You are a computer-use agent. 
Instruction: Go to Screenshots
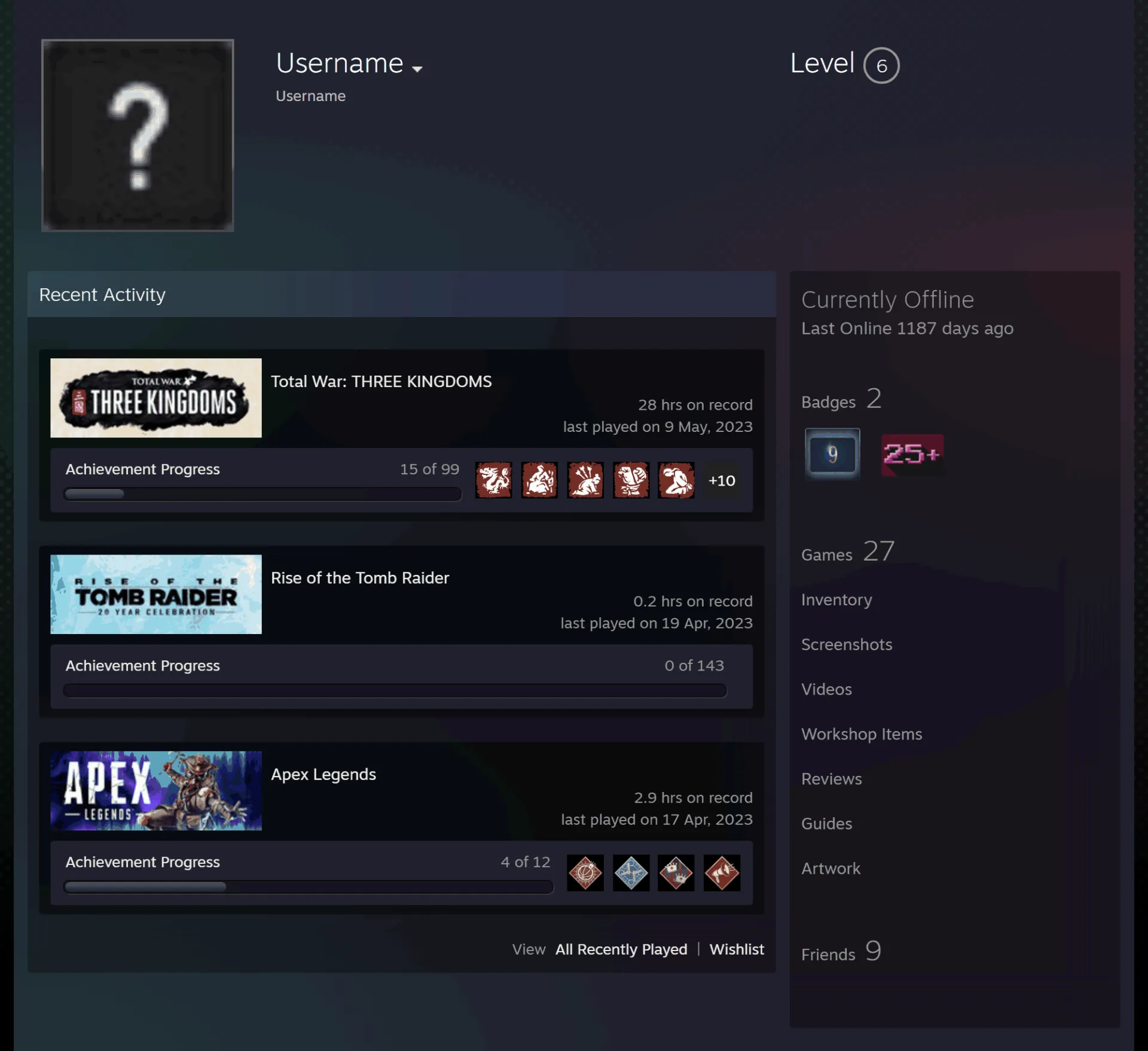(x=847, y=644)
